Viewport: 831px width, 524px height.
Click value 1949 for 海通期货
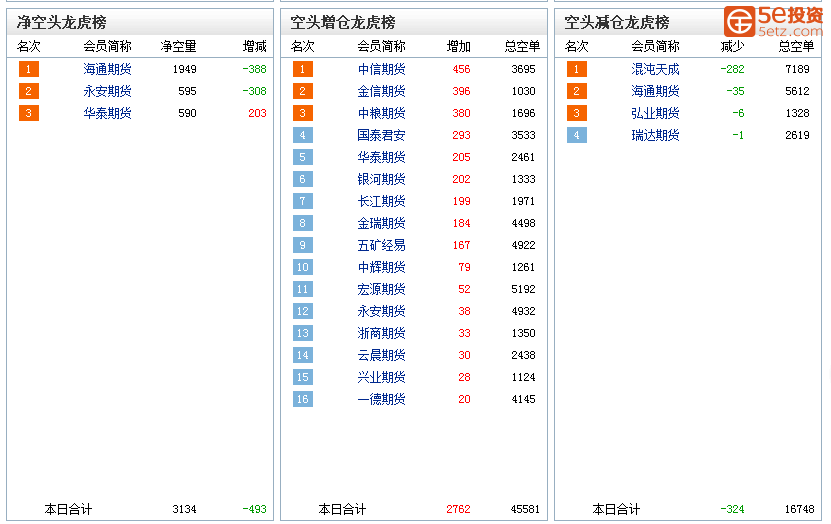pyautogui.click(x=184, y=69)
